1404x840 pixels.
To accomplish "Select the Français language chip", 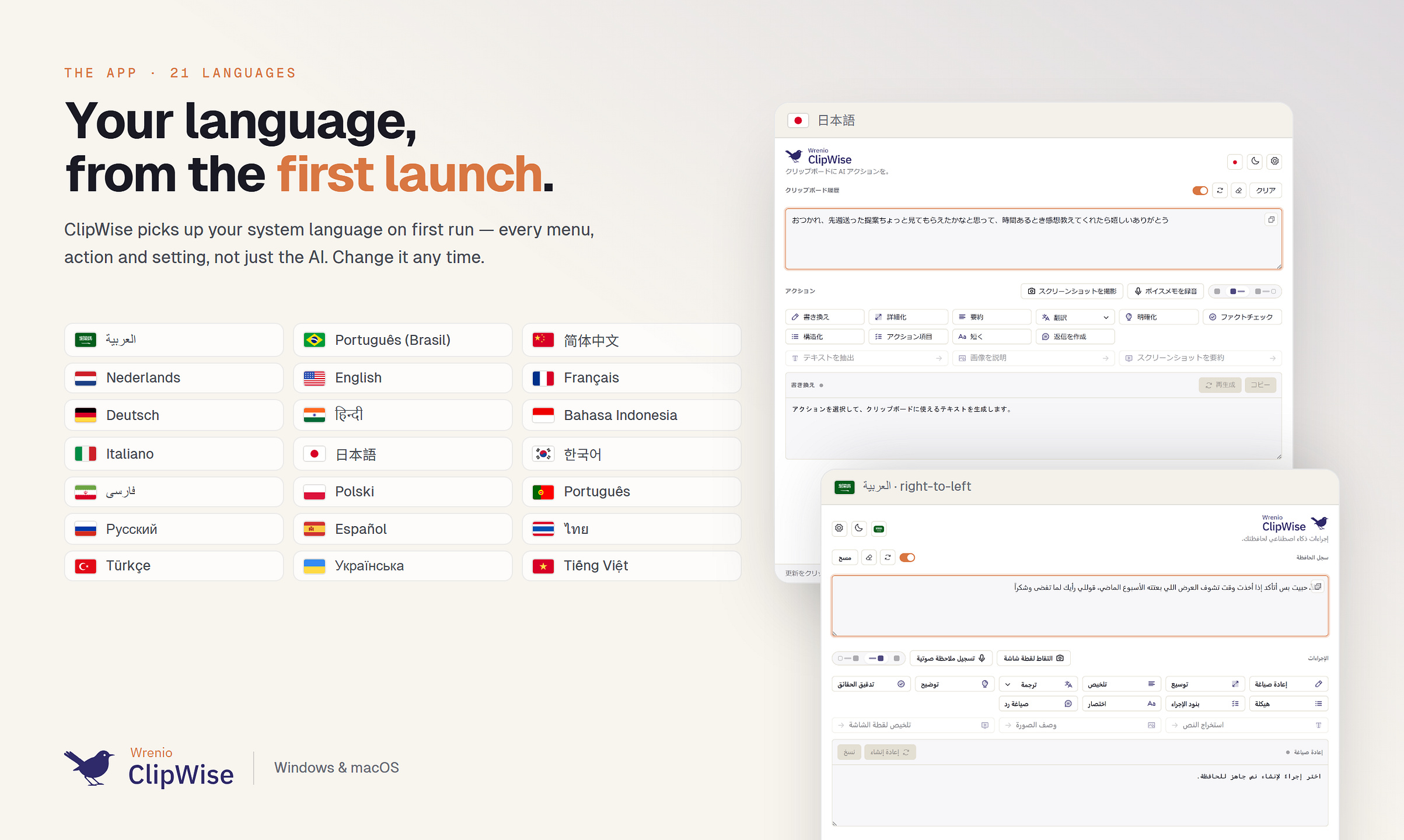I will click(631, 378).
